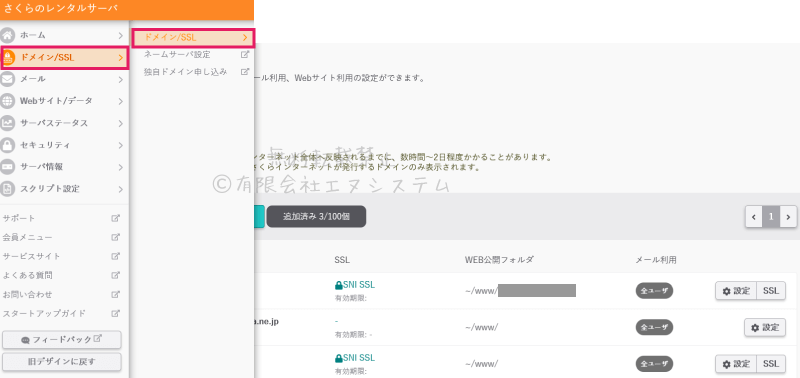Click external link icon beside 独自ドメイン申し込み
The image size is (800, 378).
point(245,72)
